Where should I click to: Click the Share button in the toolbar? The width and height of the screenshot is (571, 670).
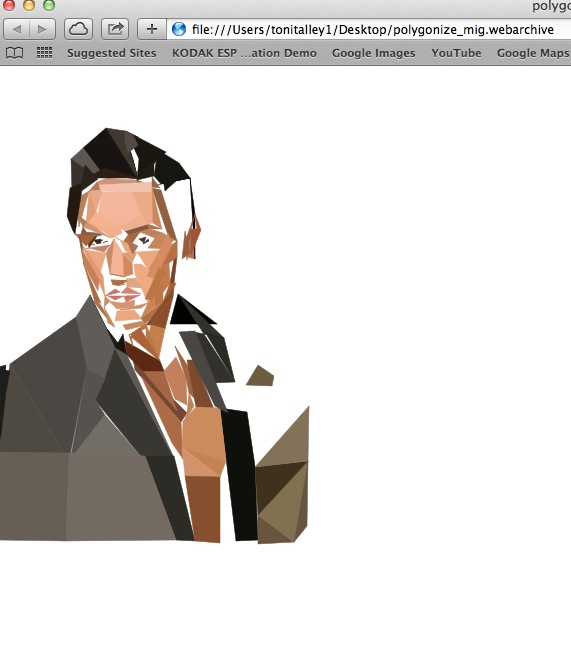tap(115, 29)
